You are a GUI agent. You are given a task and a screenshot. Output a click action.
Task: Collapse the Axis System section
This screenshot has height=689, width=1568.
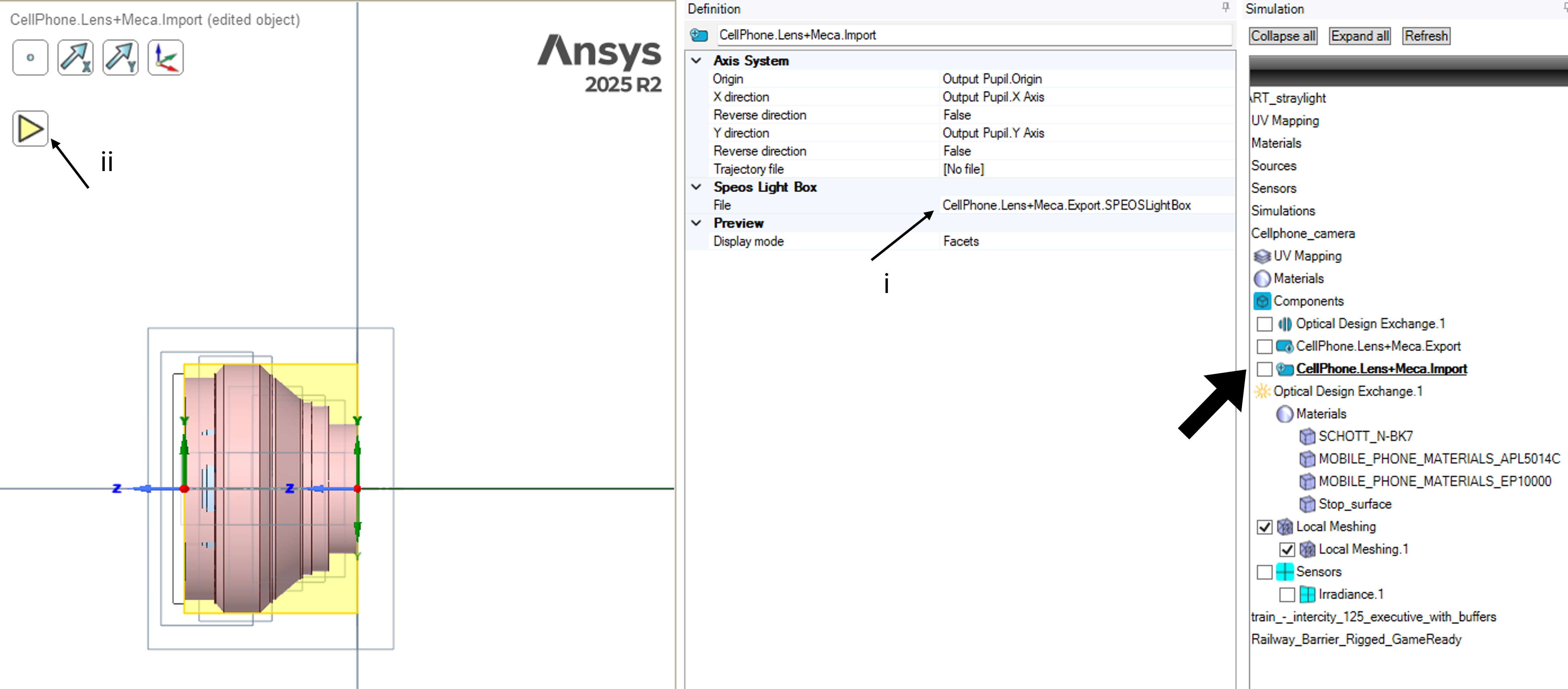tap(696, 61)
